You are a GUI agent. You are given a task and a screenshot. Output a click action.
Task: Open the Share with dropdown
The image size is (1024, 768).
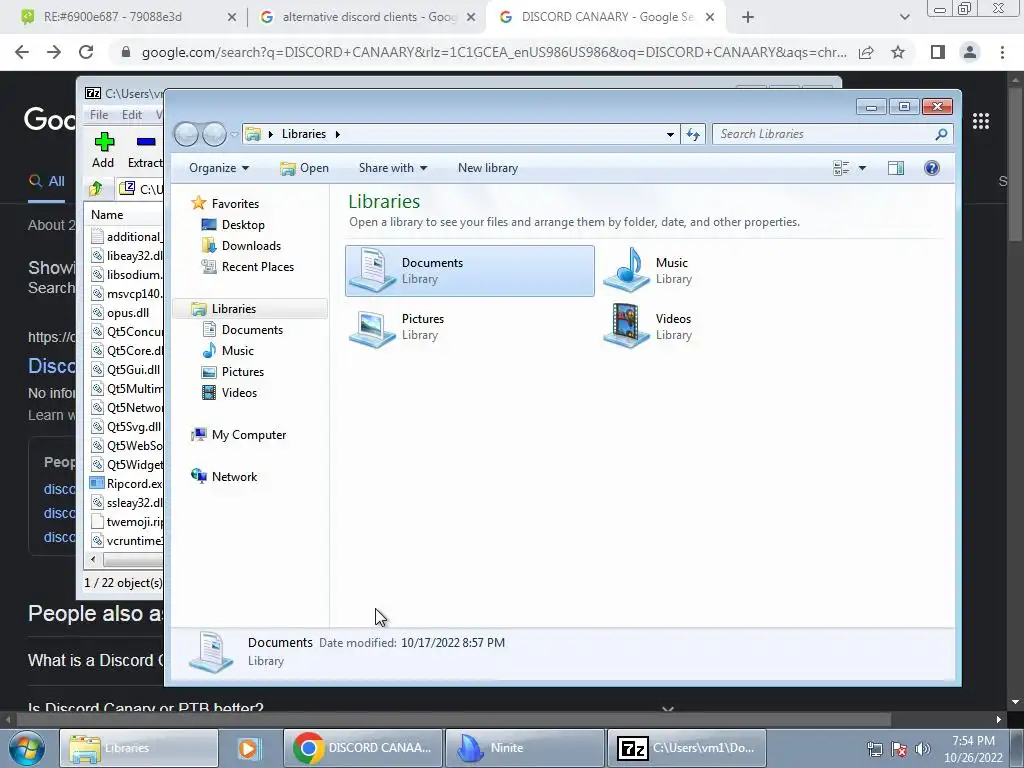click(392, 168)
